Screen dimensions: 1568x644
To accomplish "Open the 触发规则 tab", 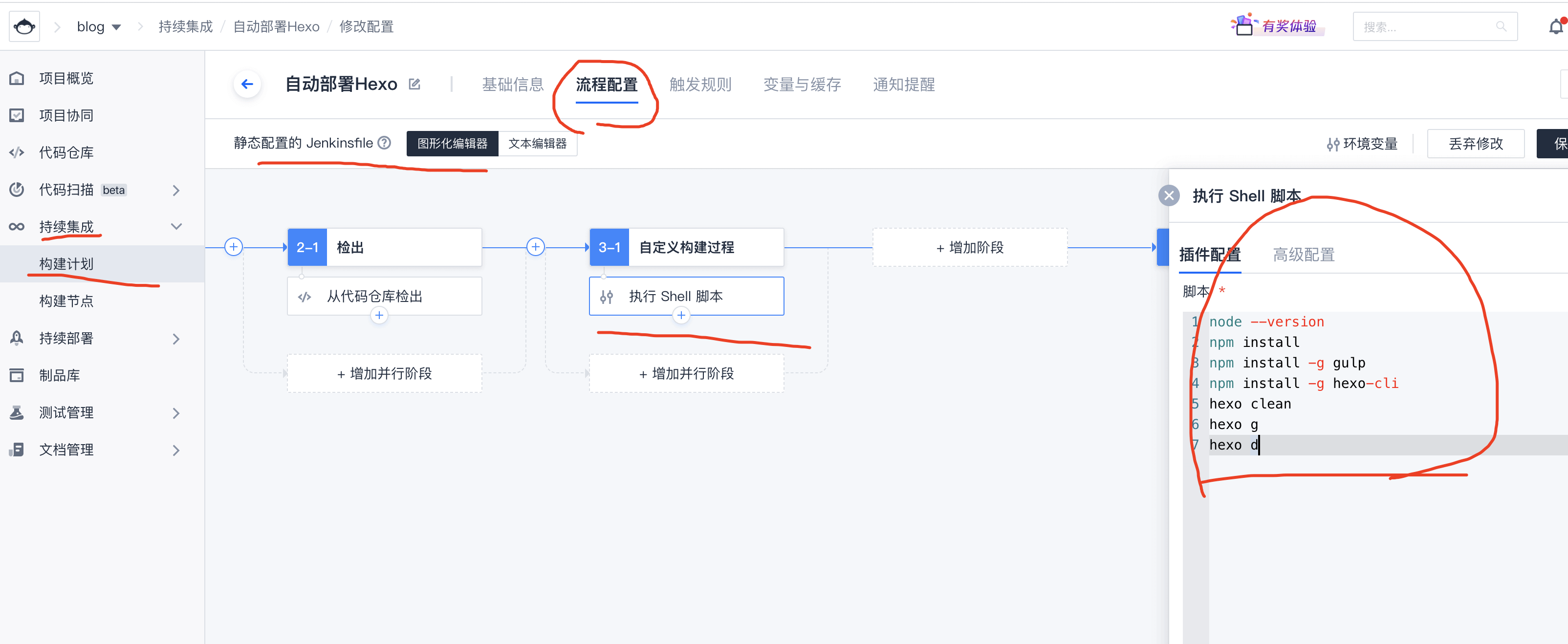I will pyautogui.click(x=700, y=85).
